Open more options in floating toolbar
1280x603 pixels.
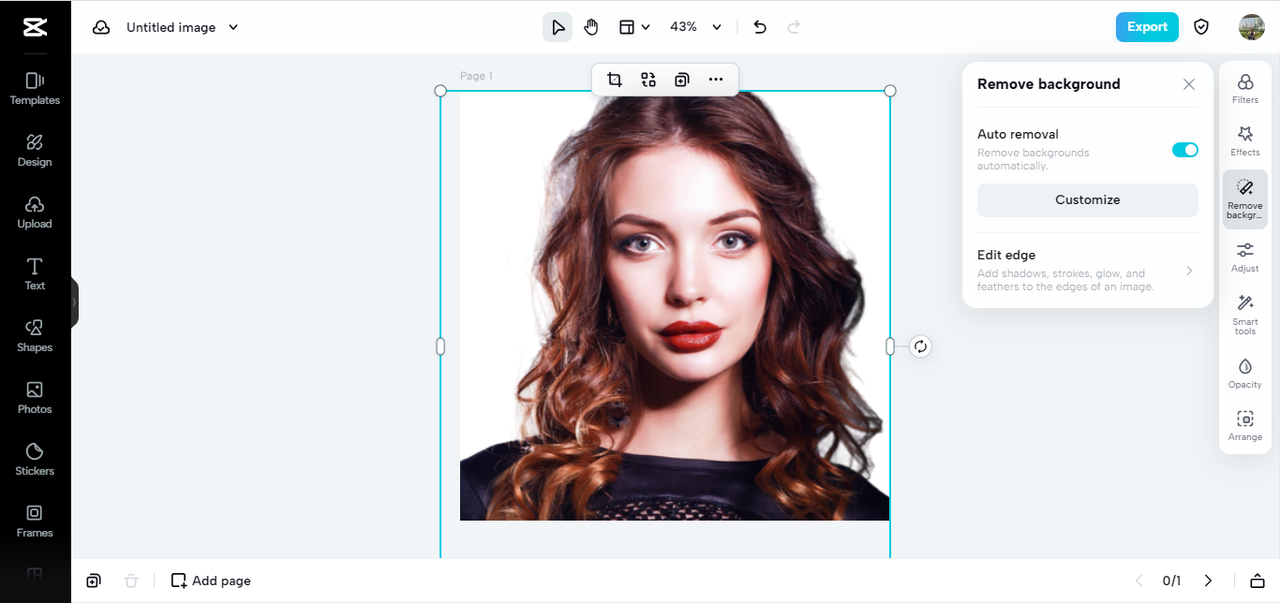(x=715, y=80)
